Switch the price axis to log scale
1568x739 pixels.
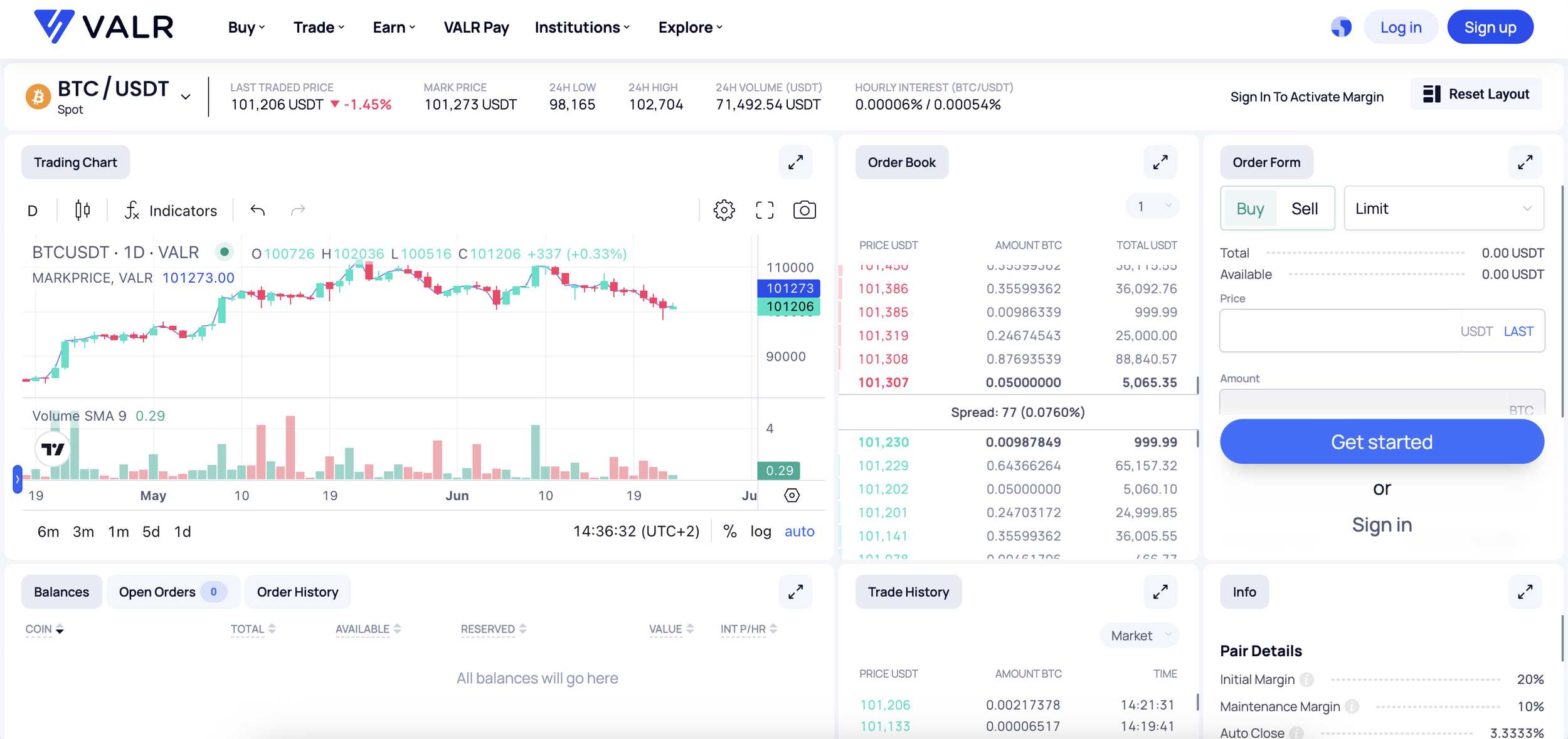tap(760, 531)
